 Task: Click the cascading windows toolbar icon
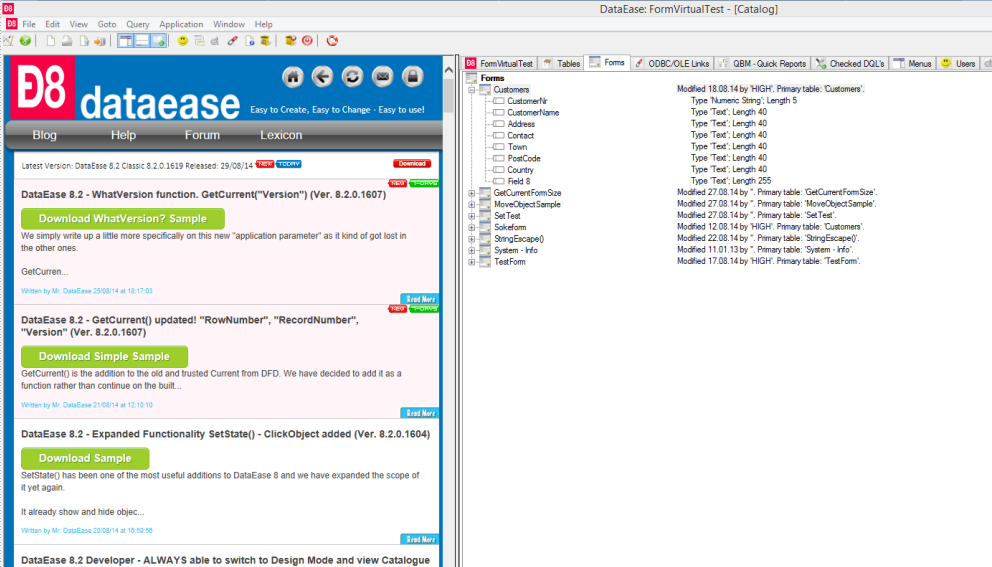click(x=199, y=40)
